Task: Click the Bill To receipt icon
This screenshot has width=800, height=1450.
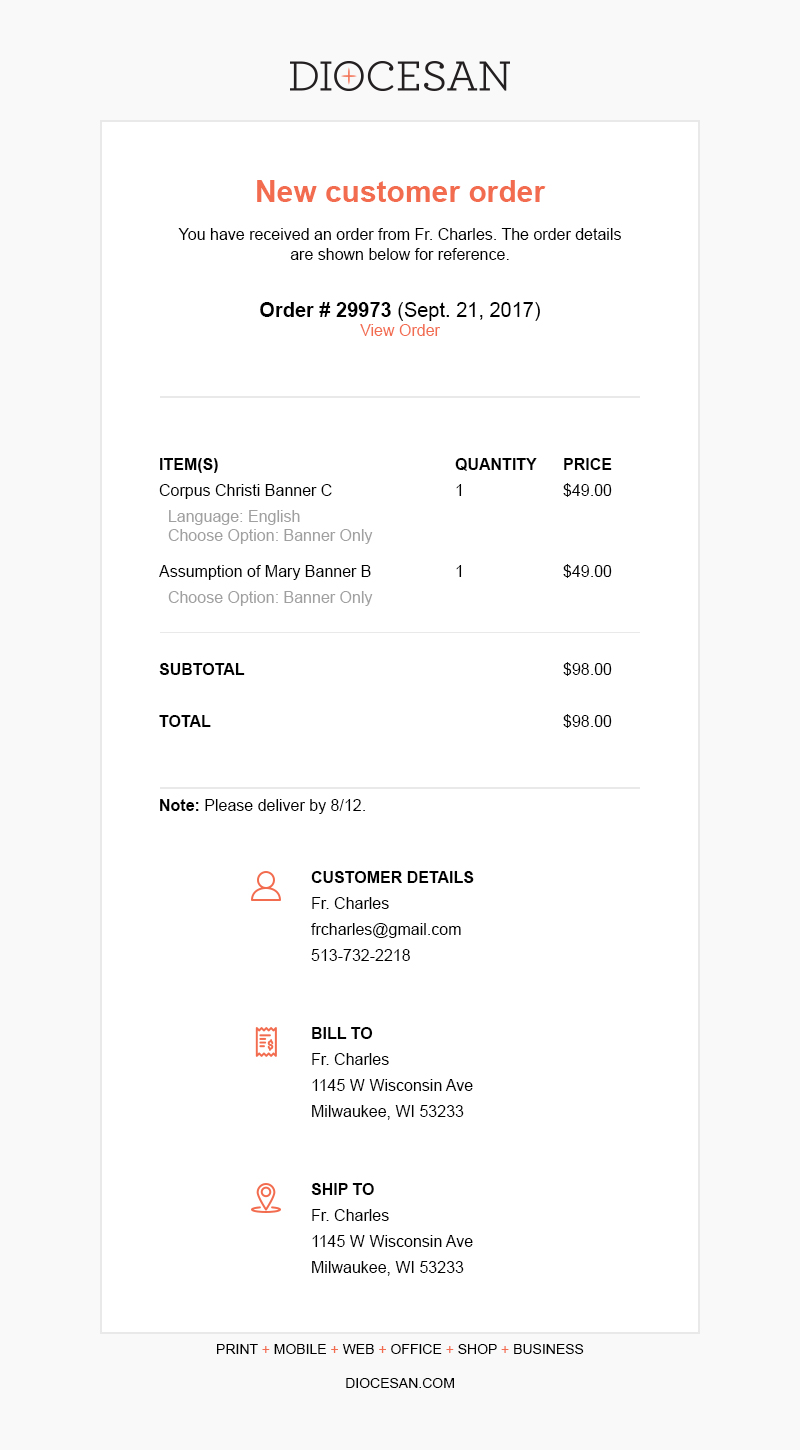Action: click(x=266, y=1042)
